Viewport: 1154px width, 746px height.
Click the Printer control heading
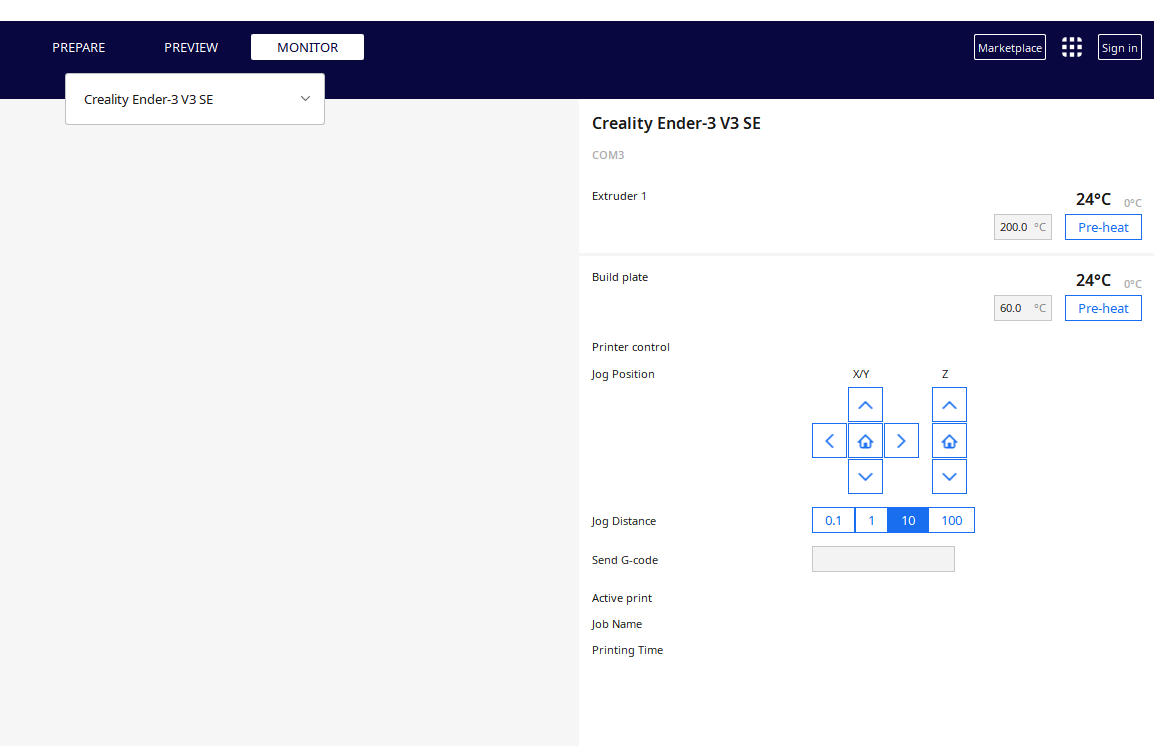coord(631,347)
